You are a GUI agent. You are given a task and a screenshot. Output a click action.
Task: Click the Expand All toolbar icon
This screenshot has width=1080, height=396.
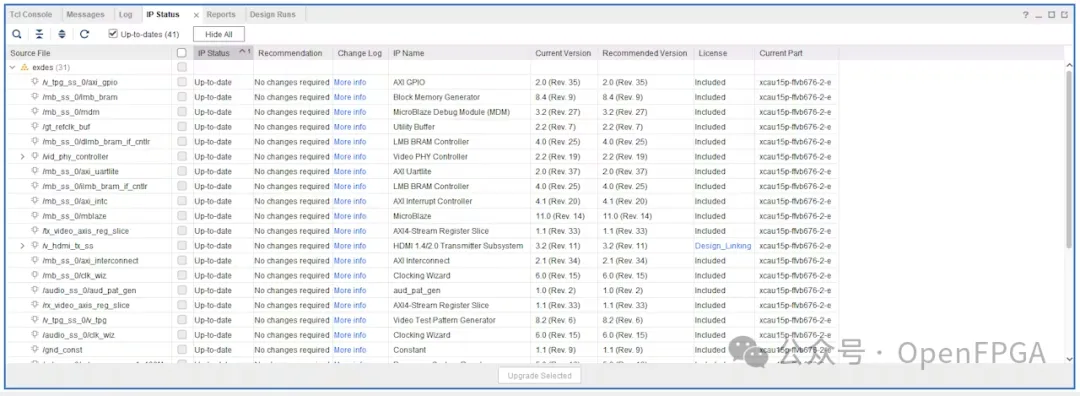tap(62, 34)
